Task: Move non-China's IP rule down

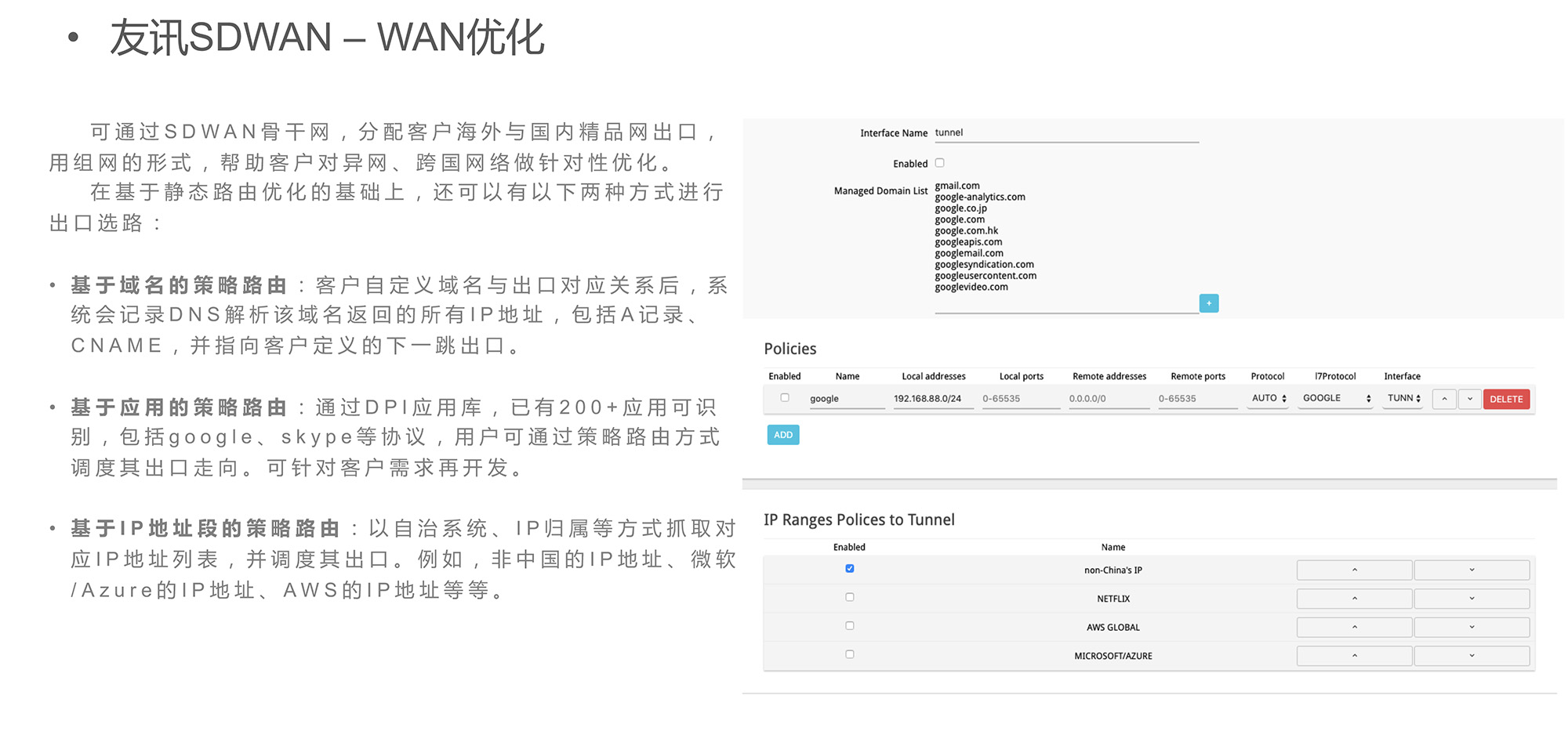Action: [x=1472, y=570]
